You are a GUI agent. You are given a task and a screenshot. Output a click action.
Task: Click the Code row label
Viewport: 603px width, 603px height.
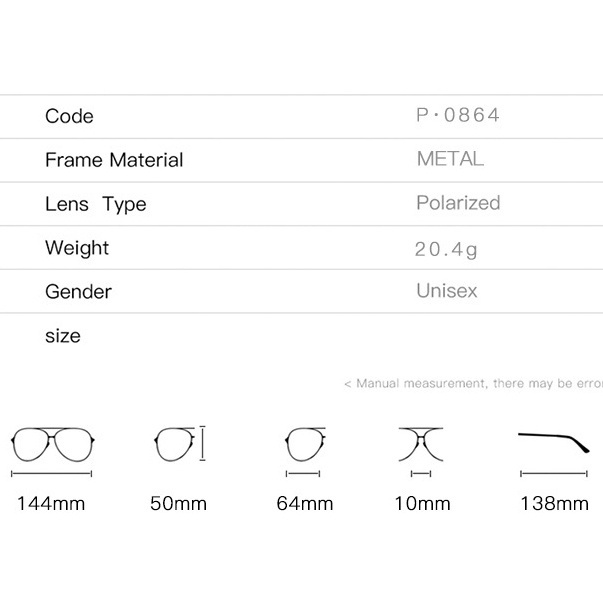click(69, 116)
